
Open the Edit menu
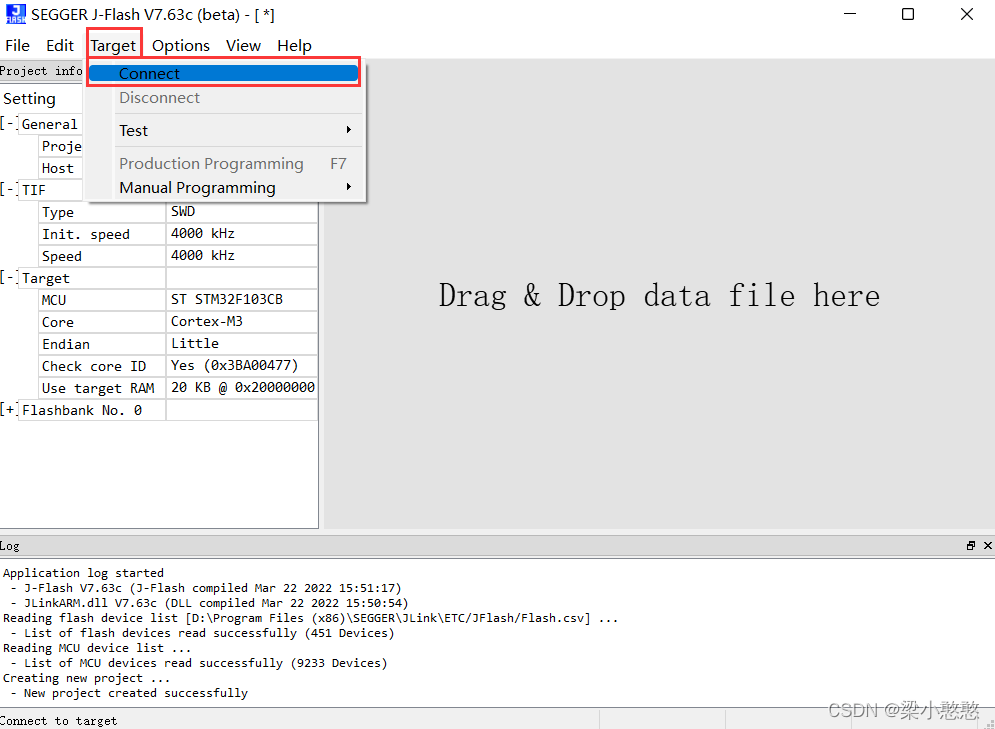coord(60,46)
